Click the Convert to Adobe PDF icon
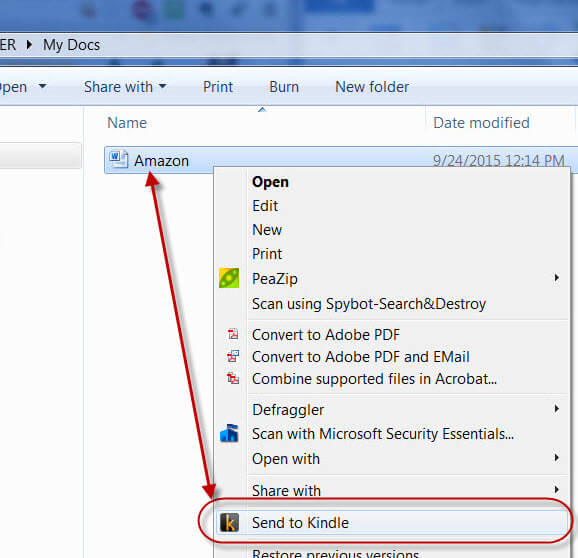The width and height of the screenshot is (578, 558). [x=233, y=334]
